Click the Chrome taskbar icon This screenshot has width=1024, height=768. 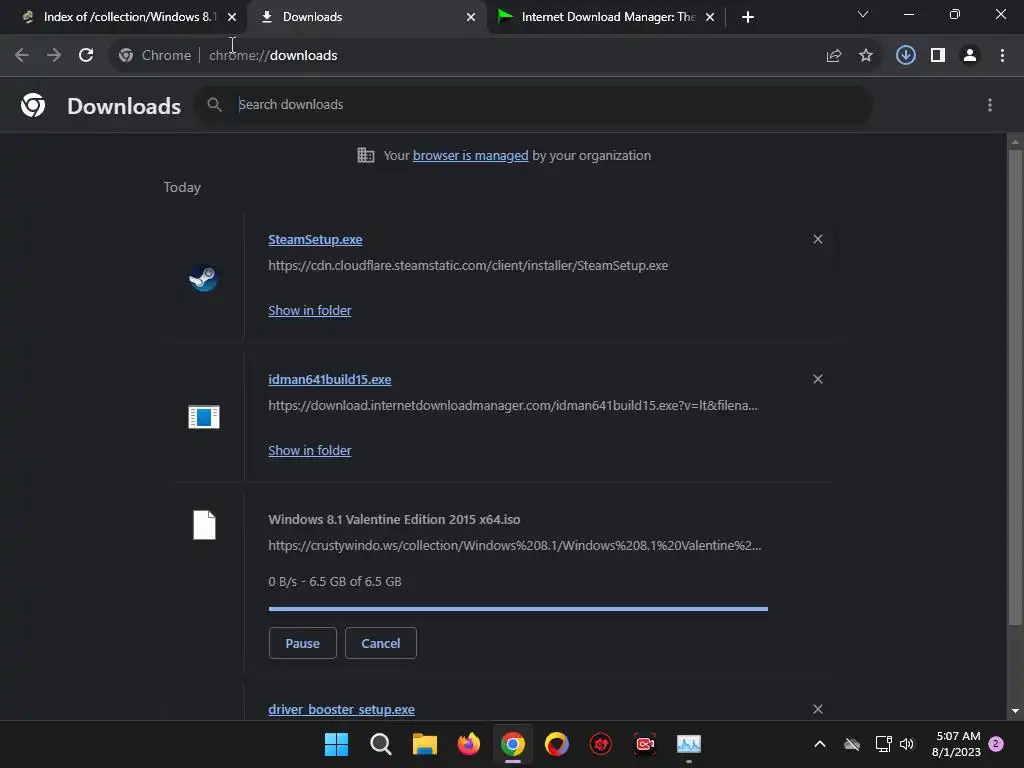coord(513,744)
